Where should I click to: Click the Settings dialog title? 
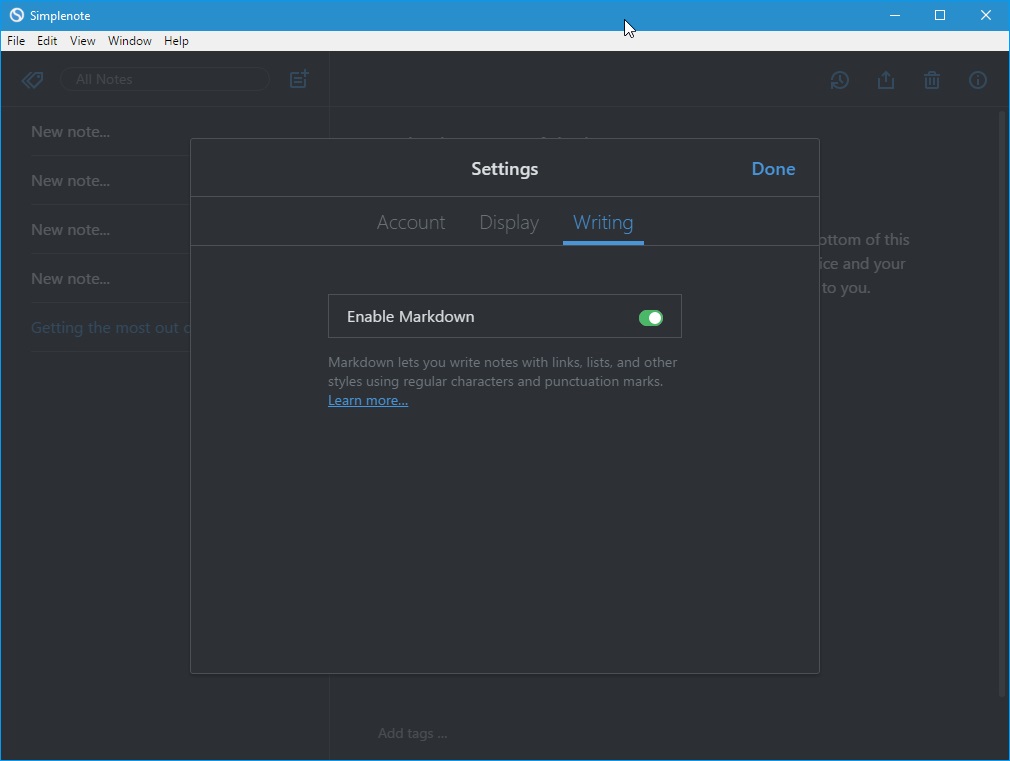point(504,169)
